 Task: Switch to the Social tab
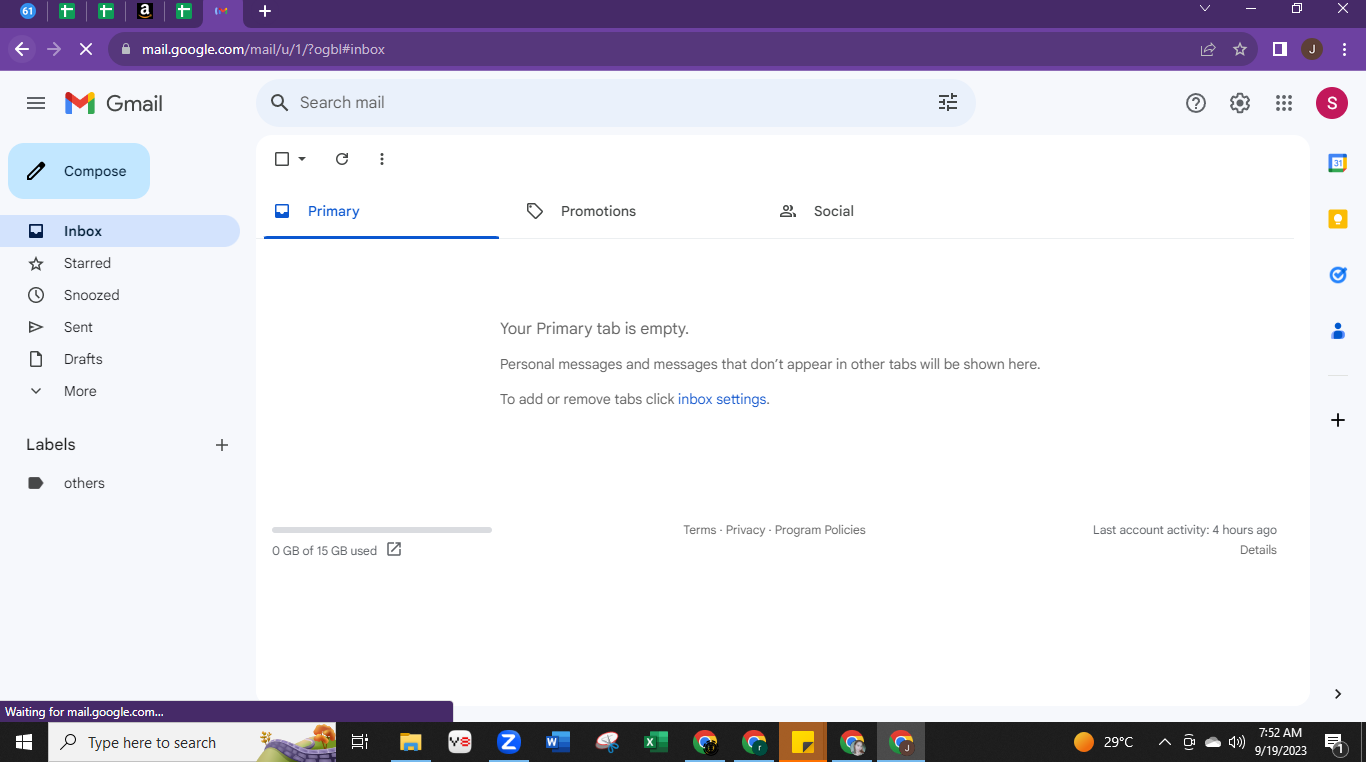pos(887,211)
